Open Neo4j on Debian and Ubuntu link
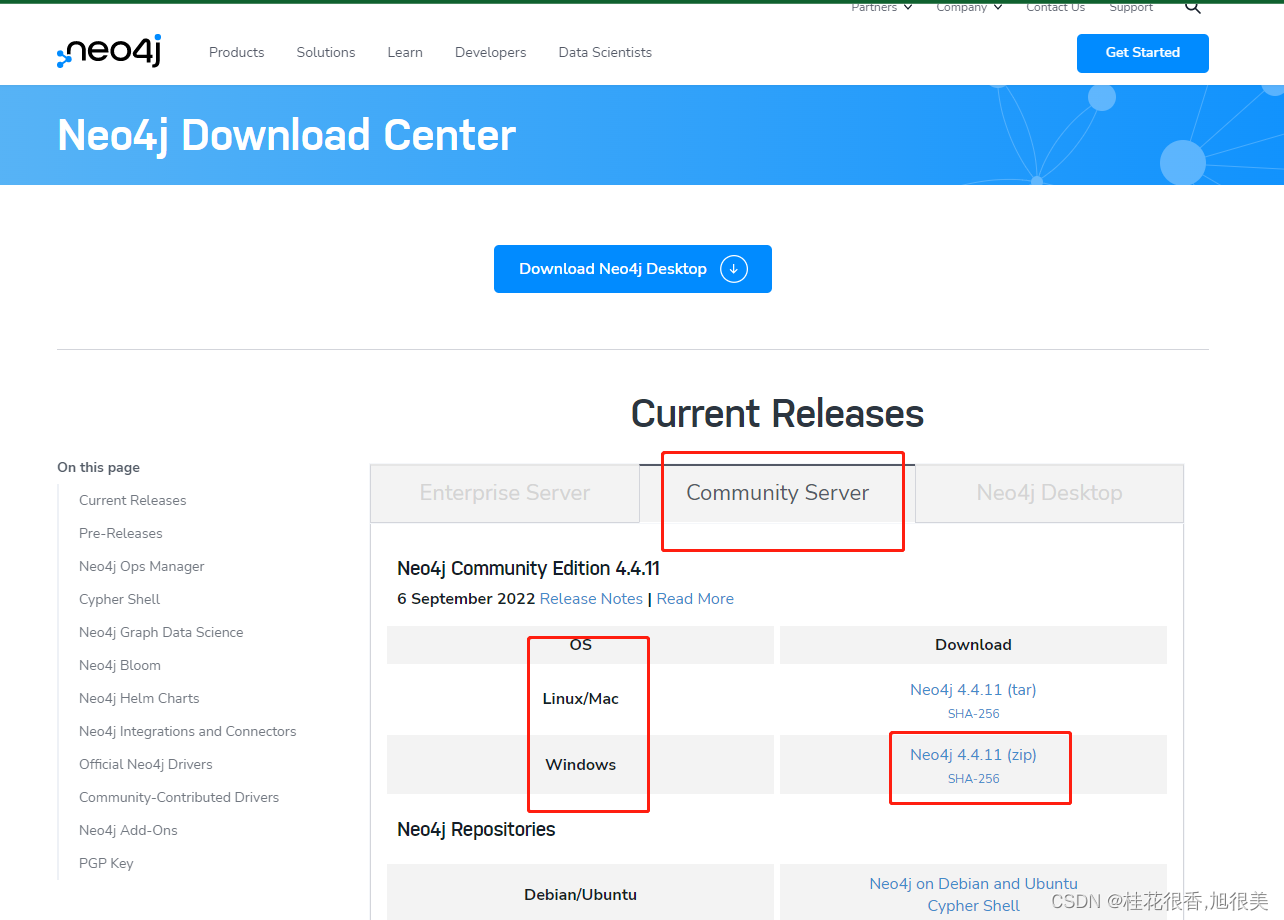Viewport: 1284px width, 920px height. [973, 884]
